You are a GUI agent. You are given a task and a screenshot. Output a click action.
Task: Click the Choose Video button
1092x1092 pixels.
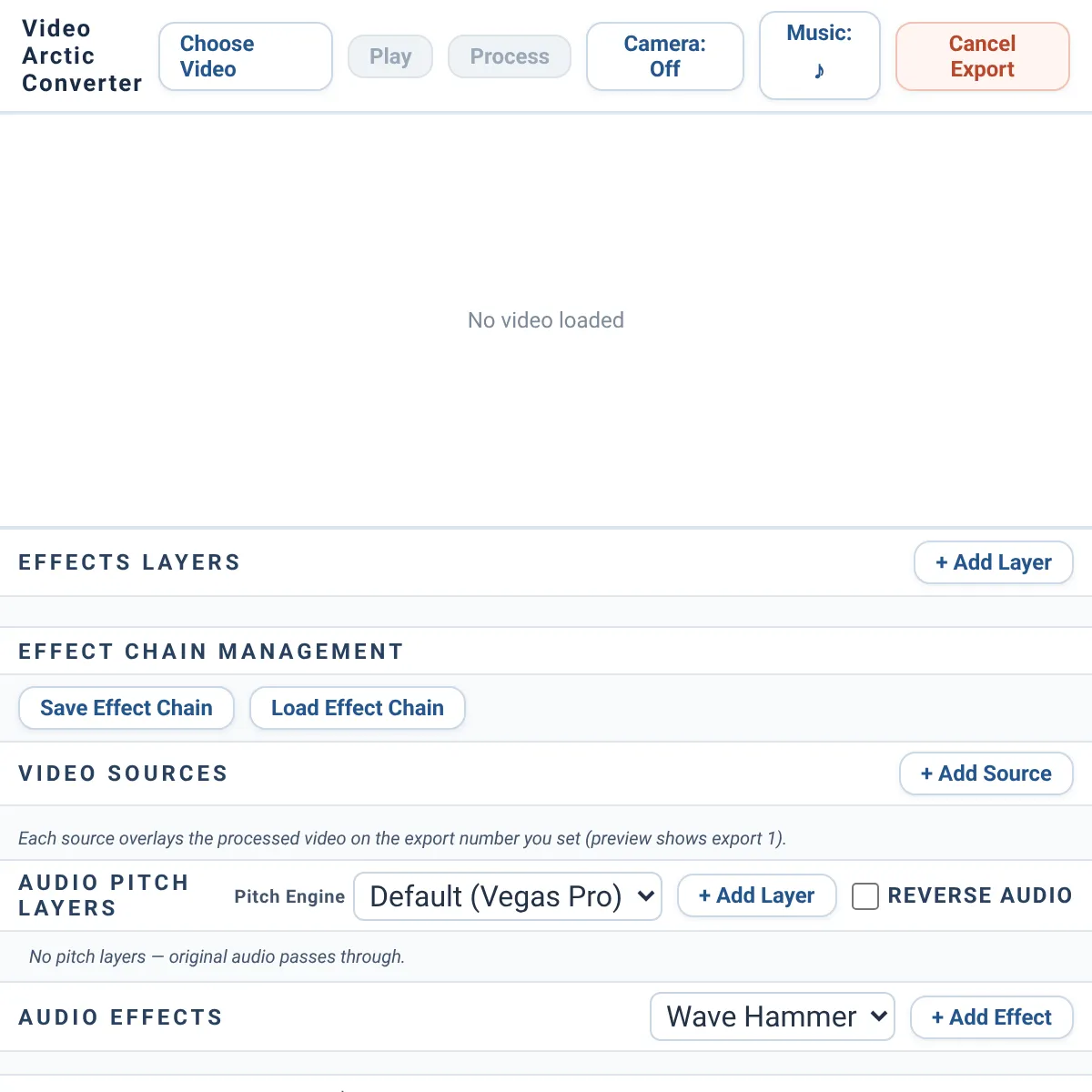[246, 56]
